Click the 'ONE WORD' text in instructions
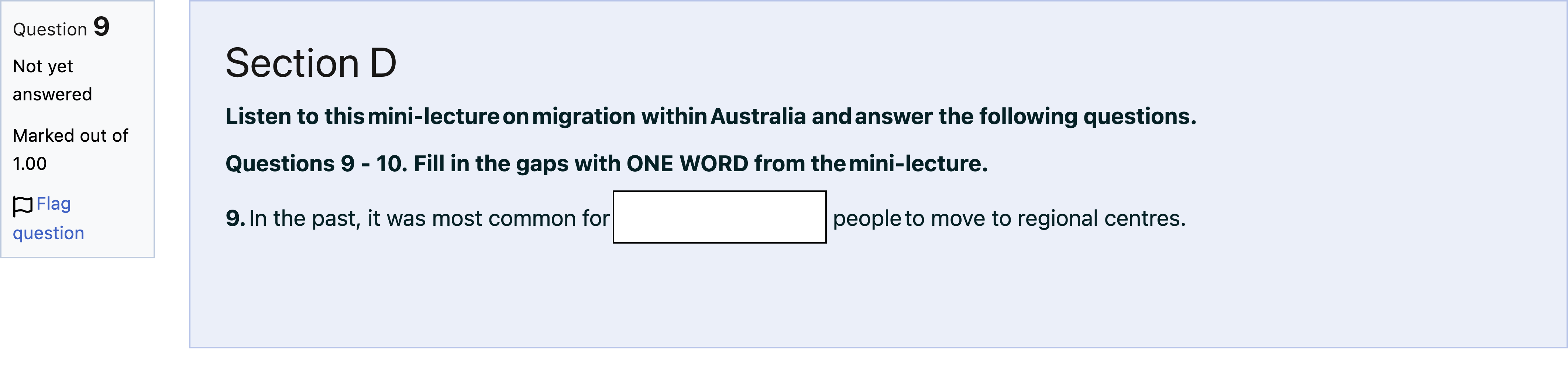The width and height of the screenshot is (1568, 372). tap(687, 164)
